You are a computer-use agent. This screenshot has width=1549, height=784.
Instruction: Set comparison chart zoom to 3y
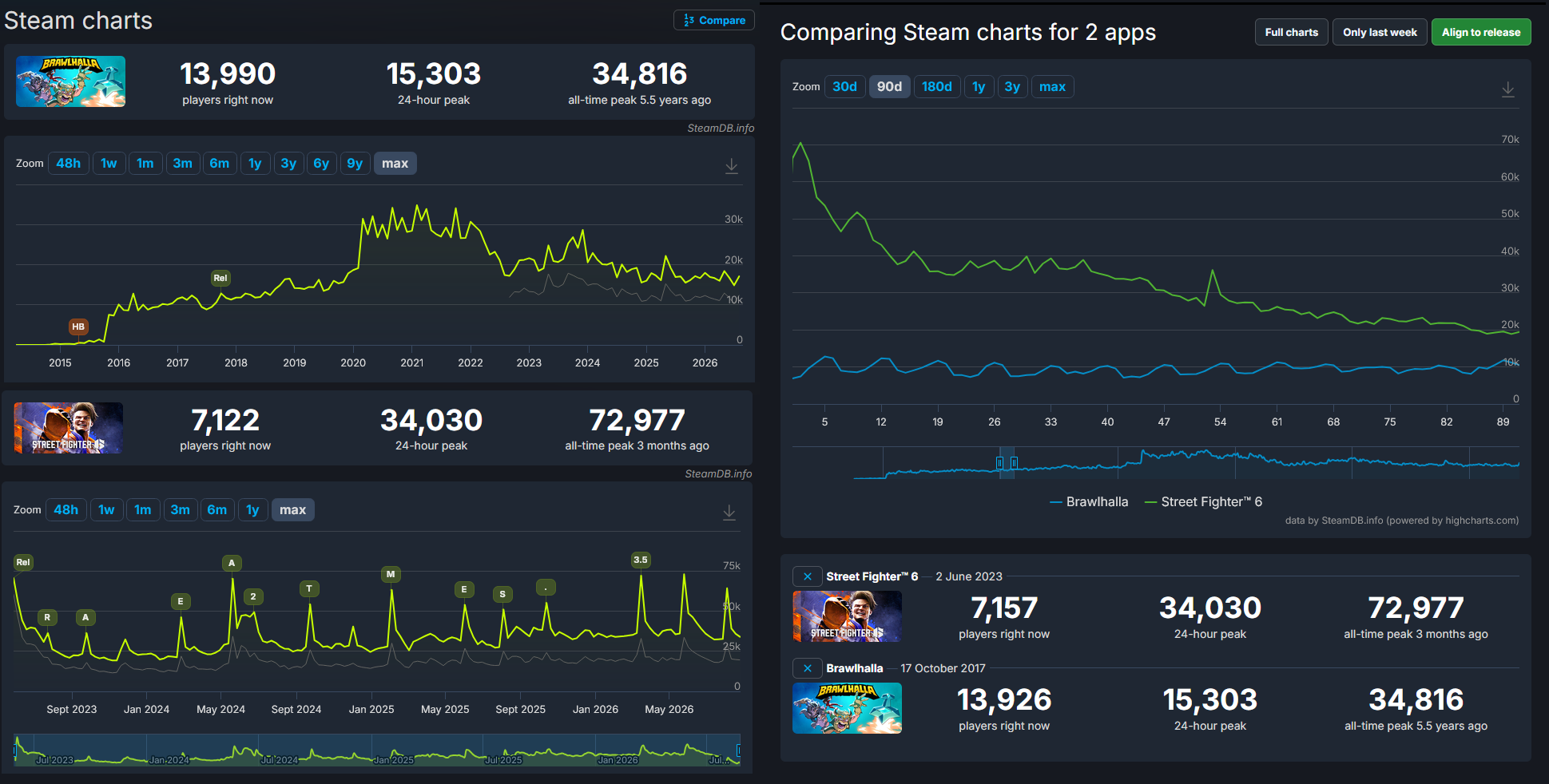1012,87
